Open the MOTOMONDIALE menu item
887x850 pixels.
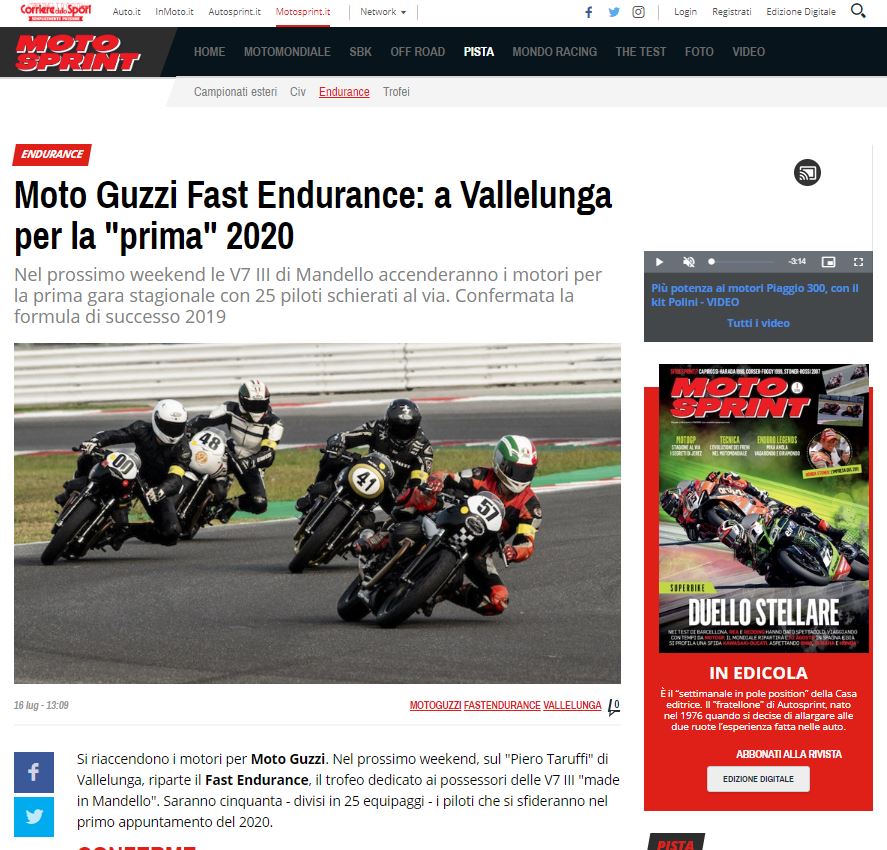point(287,52)
